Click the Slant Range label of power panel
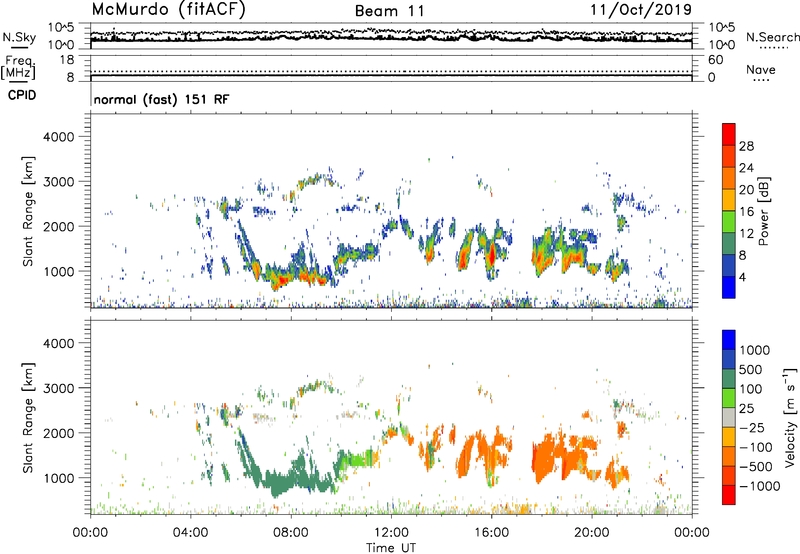 pos(28,211)
